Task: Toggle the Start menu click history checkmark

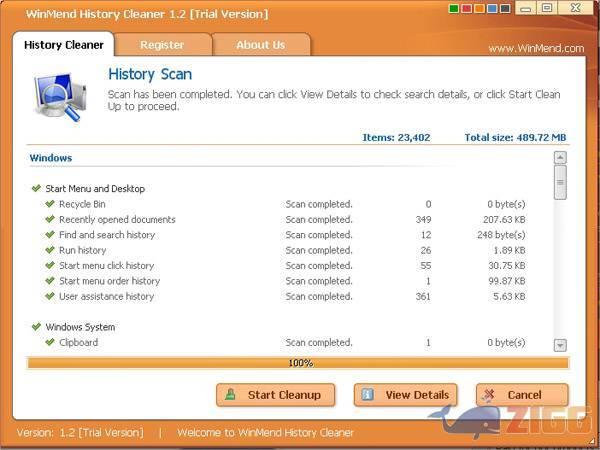Action: (x=50, y=266)
